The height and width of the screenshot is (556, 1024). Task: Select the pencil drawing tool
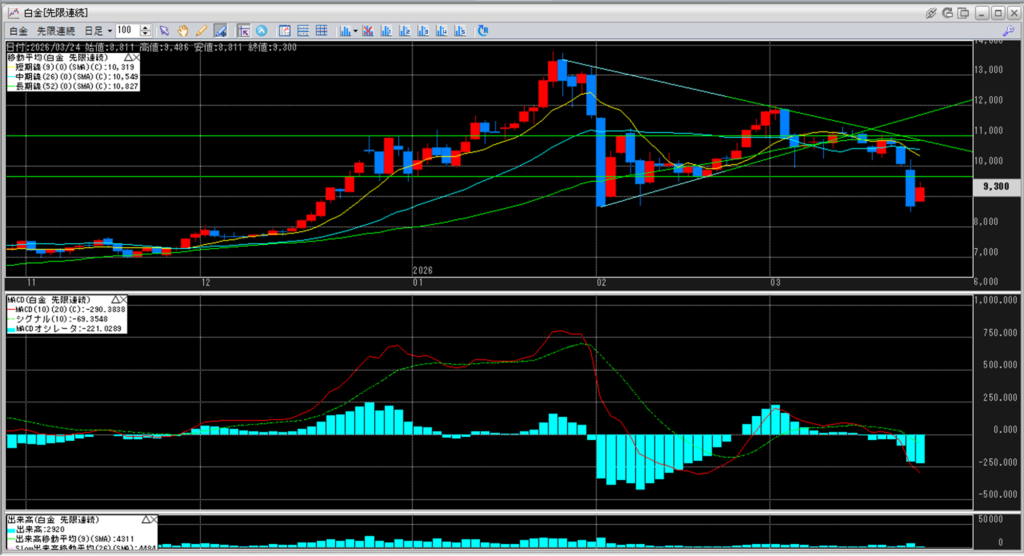[201, 31]
